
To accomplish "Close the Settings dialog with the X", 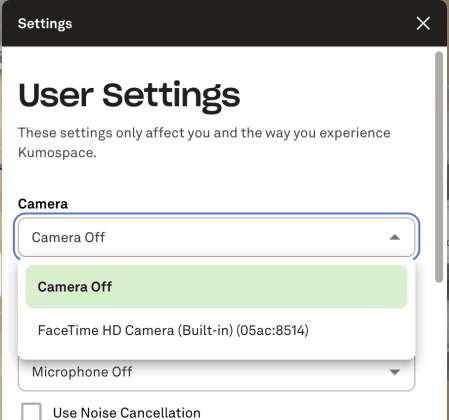I will click(423, 23).
